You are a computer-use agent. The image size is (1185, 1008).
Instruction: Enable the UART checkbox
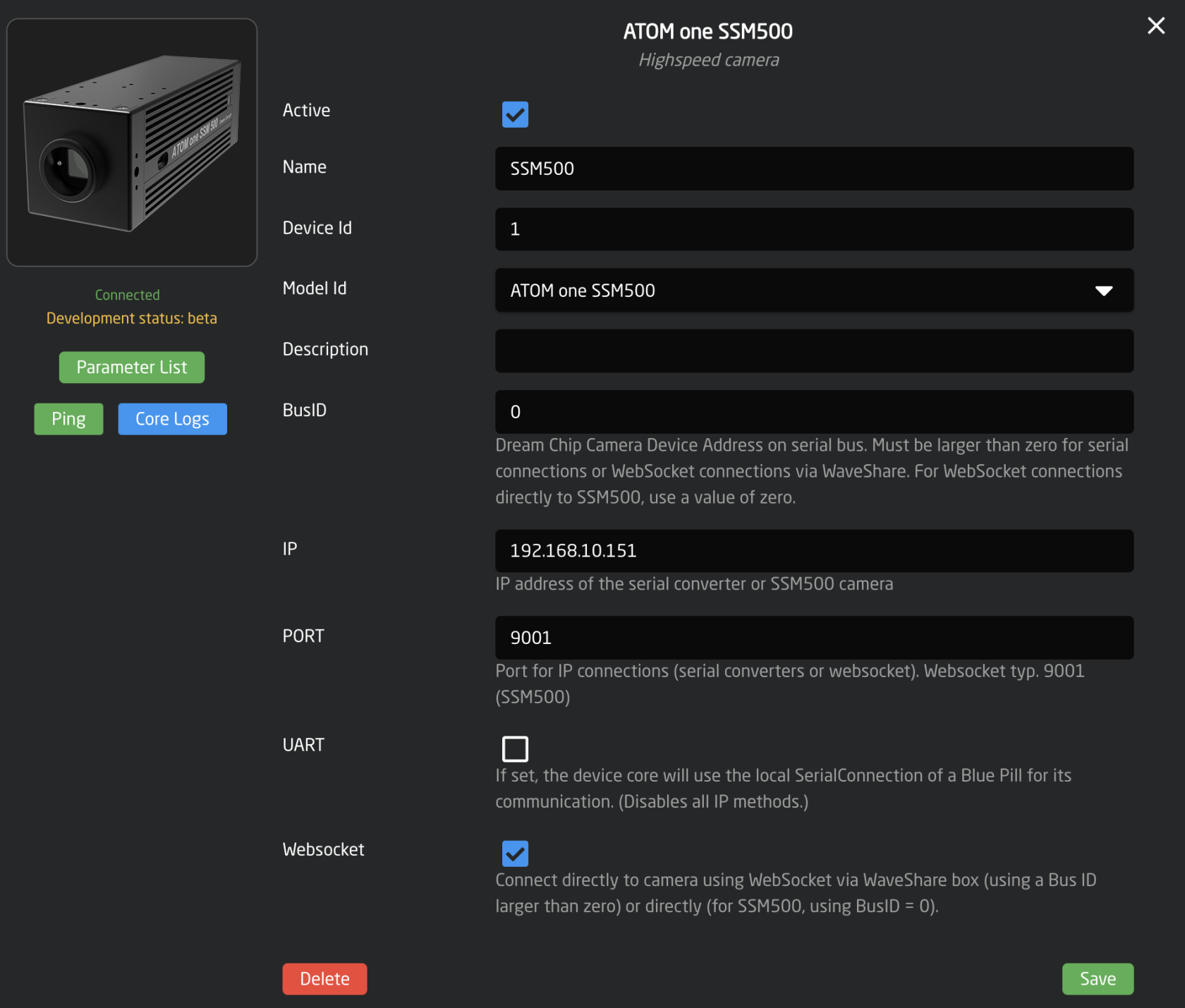[515, 748]
